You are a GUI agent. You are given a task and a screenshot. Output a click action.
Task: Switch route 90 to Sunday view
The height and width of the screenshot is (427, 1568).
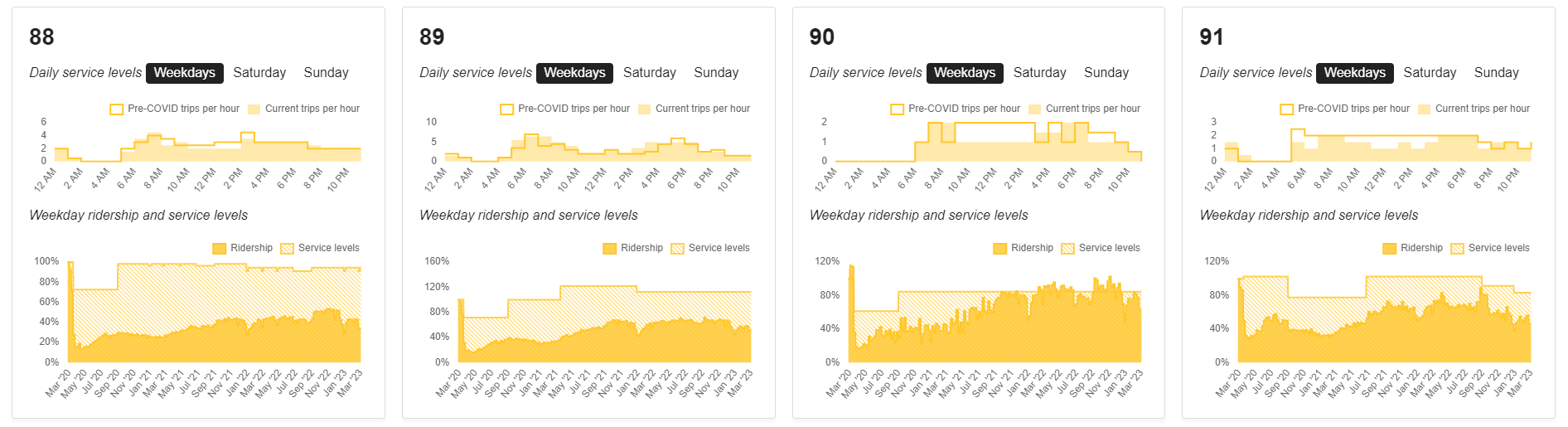tap(1106, 73)
